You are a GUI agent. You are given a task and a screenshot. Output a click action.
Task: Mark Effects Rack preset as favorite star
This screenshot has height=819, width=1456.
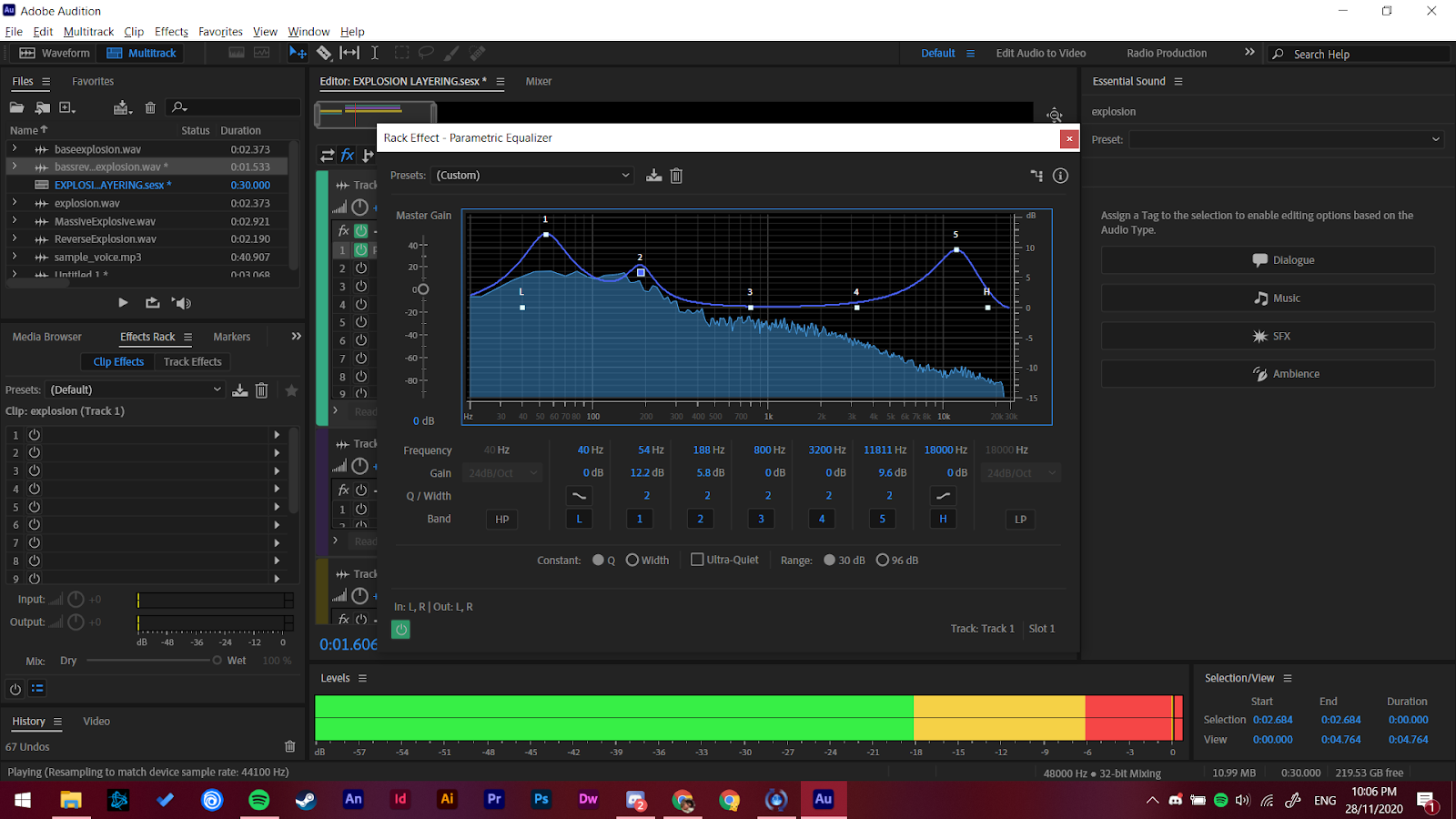(291, 390)
